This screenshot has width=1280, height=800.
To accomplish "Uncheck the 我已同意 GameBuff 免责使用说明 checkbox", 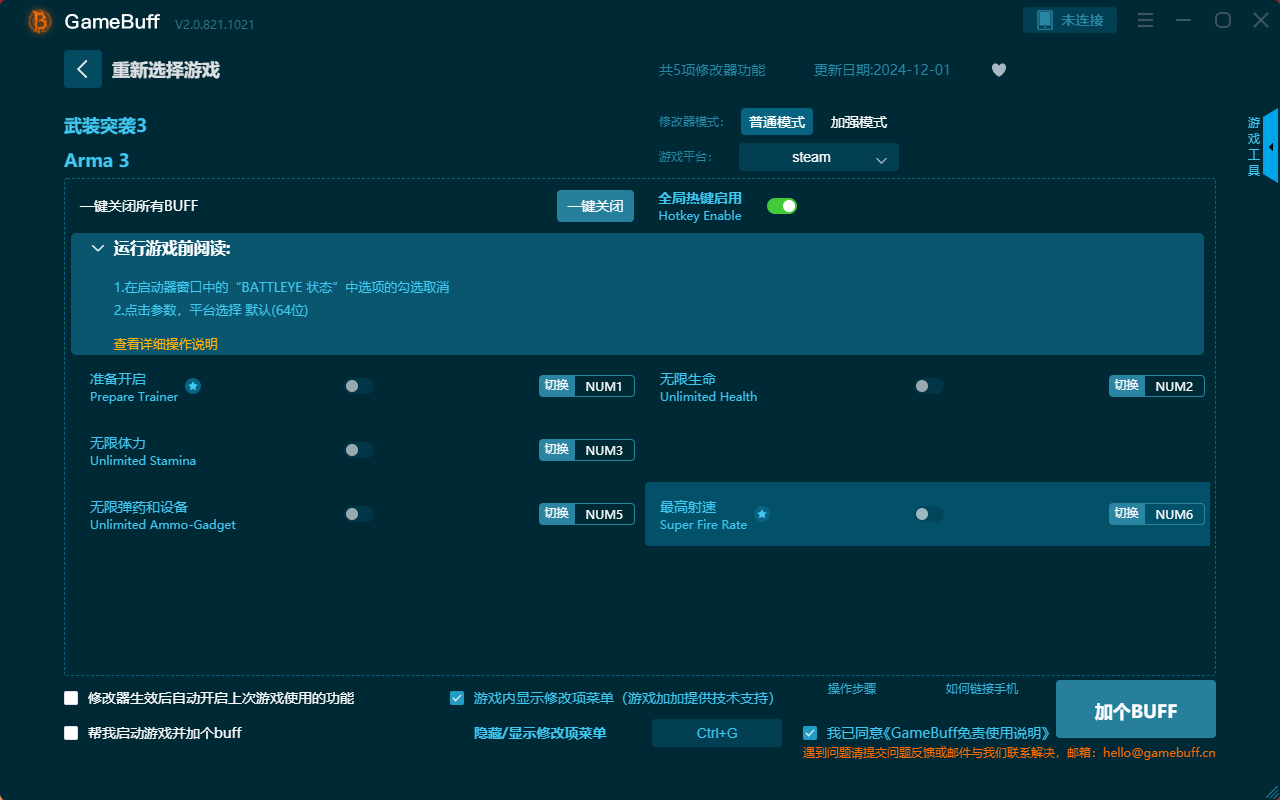I will [x=810, y=732].
